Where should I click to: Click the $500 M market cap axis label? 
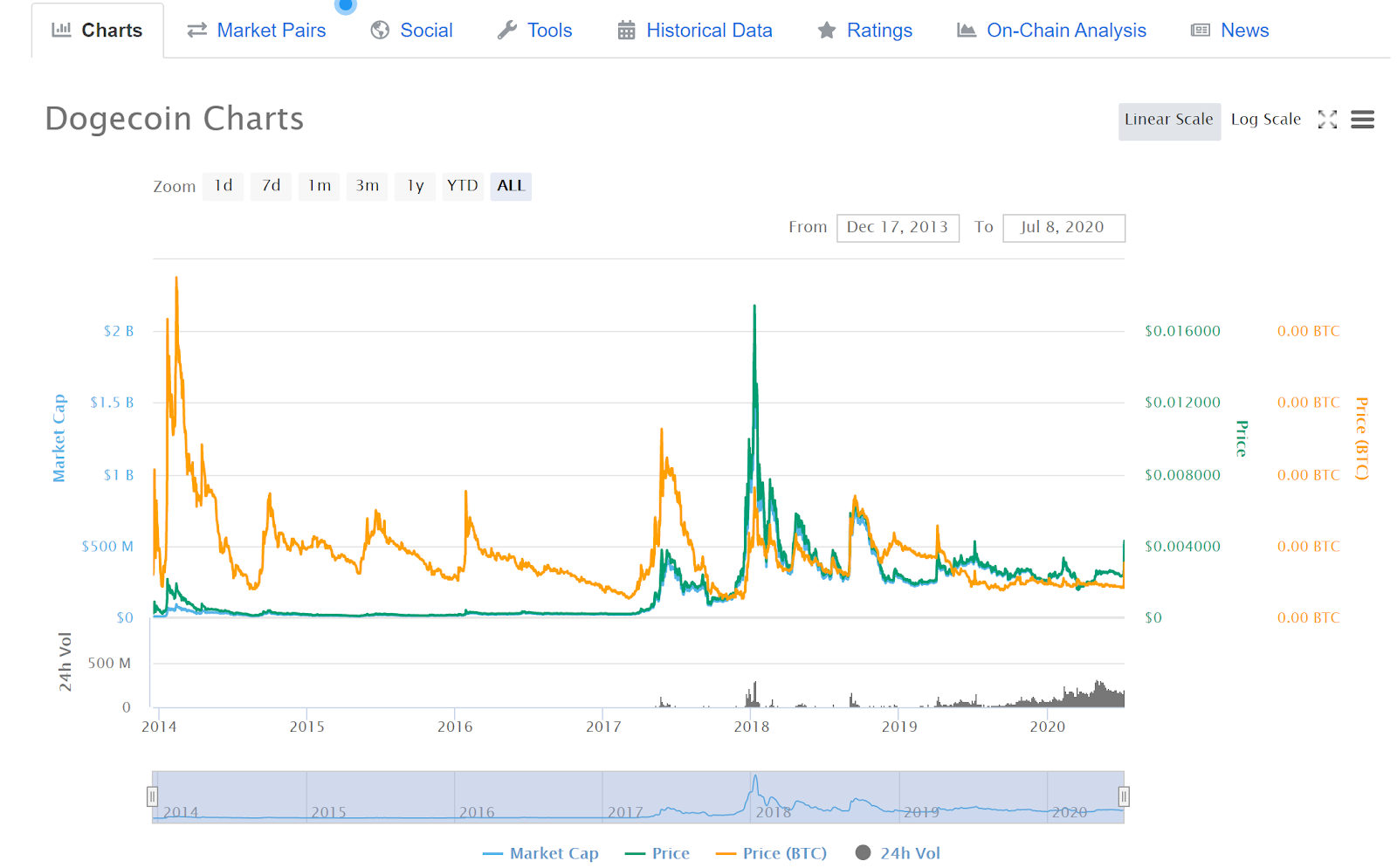[x=107, y=547]
